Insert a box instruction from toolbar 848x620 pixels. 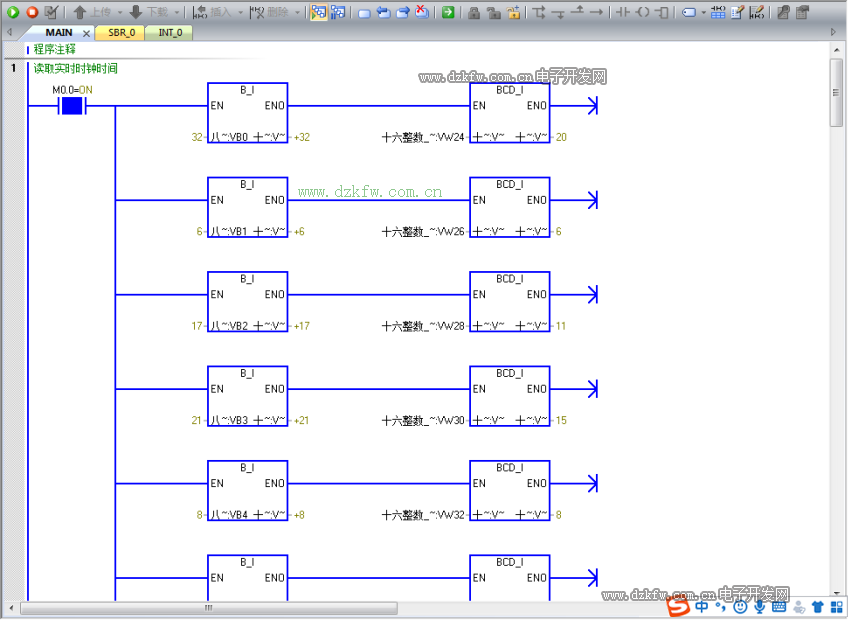click(661, 12)
